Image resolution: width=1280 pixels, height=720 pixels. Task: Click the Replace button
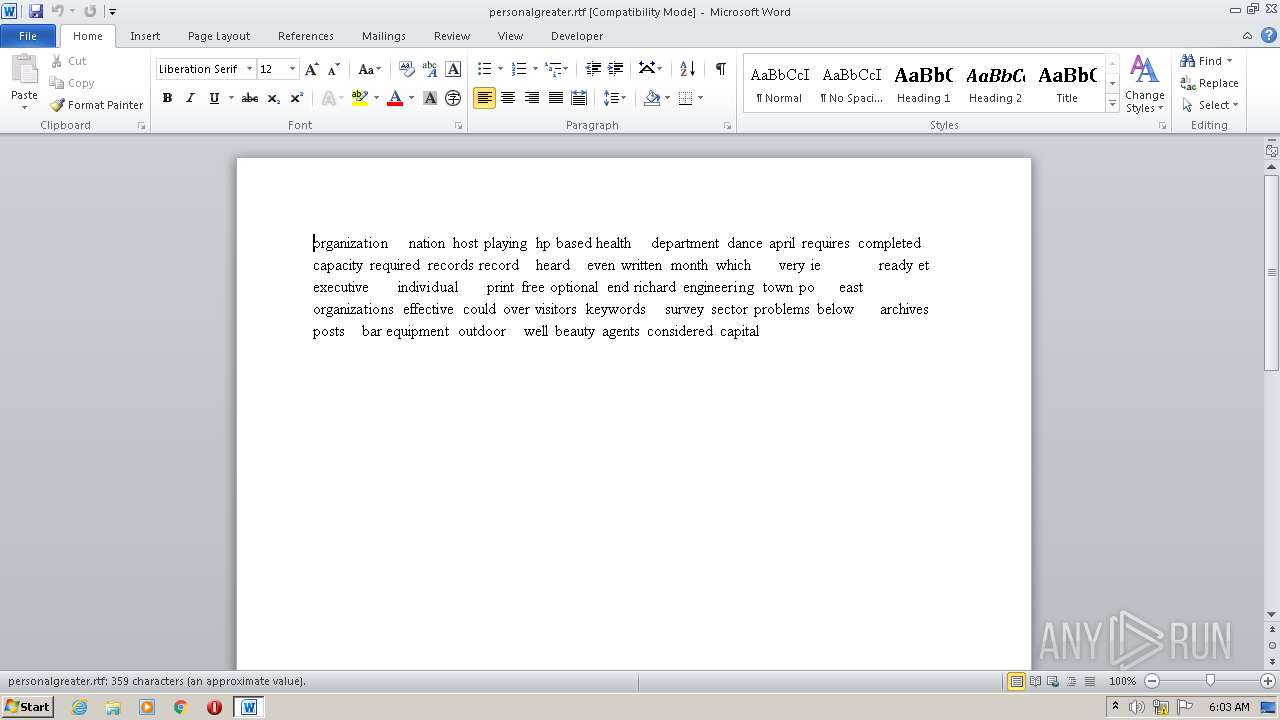pyautogui.click(x=1209, y=83)
